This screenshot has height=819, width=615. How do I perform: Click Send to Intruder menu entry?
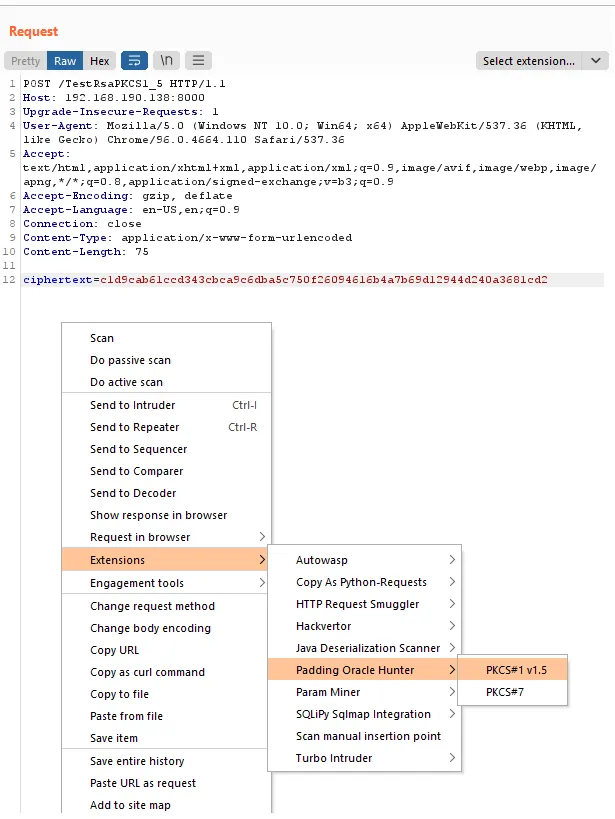tap(132, 405)
